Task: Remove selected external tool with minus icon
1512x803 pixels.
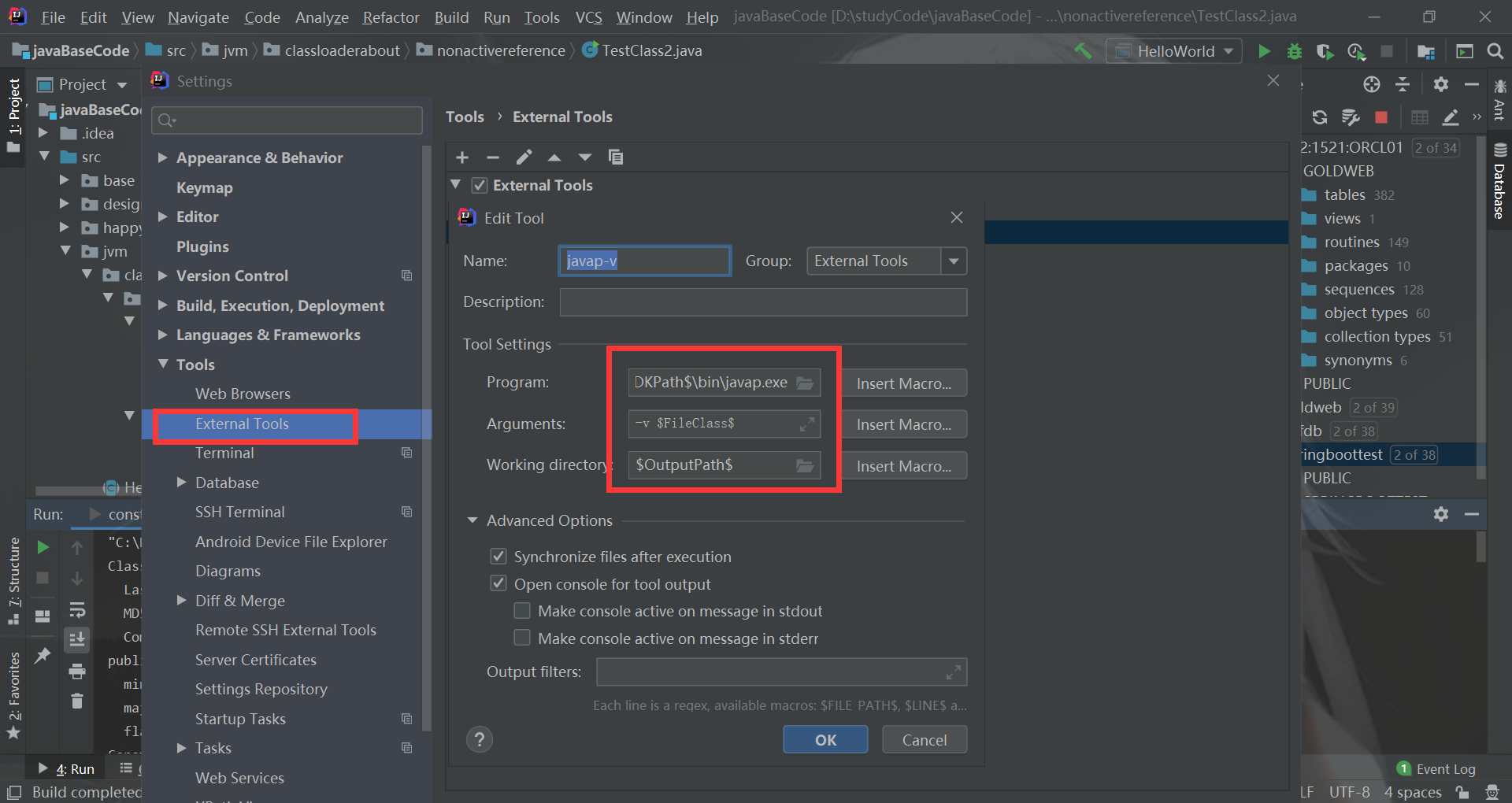Action: pyautogui.click(x=493, y=157)
